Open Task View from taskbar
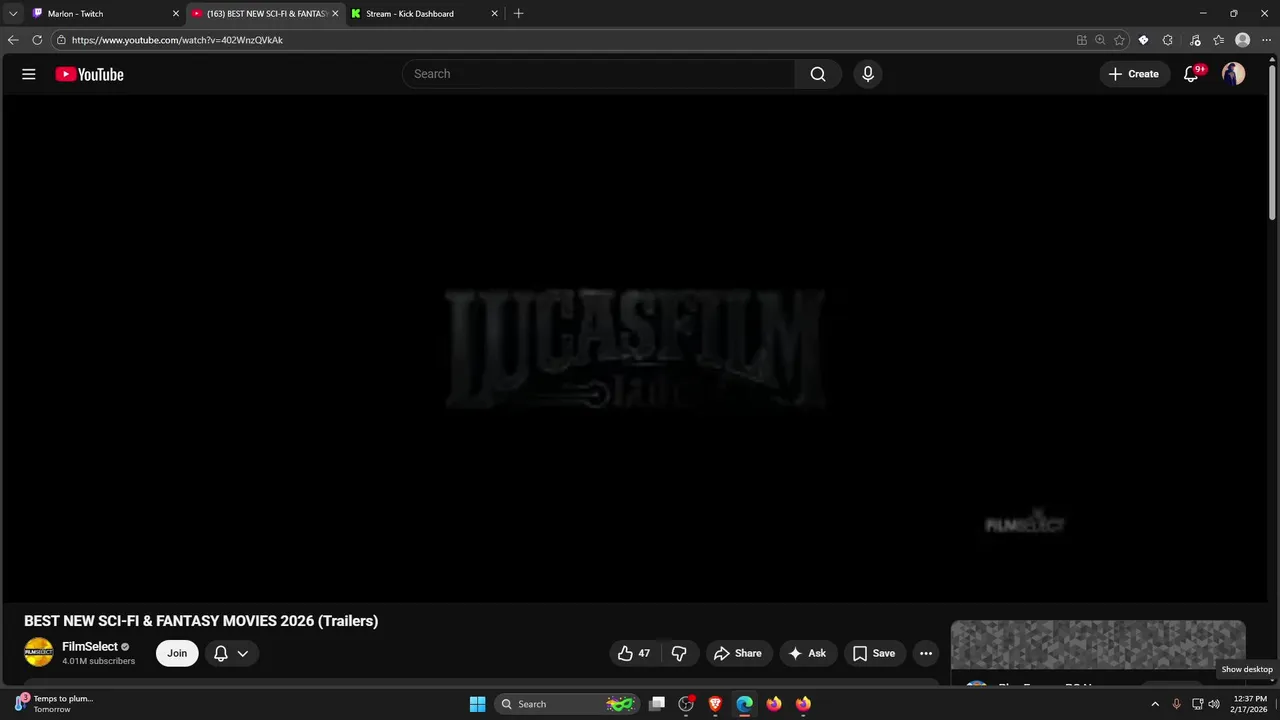1280x720 pixels. pyautogui.click(x=657, y=704)
